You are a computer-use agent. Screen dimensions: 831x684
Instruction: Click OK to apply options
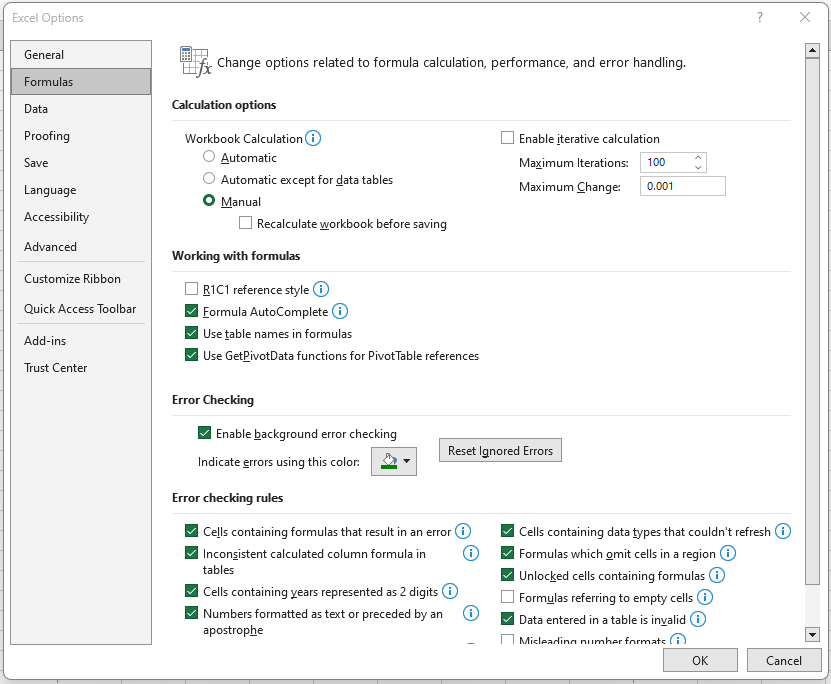(x=700, y=660)
